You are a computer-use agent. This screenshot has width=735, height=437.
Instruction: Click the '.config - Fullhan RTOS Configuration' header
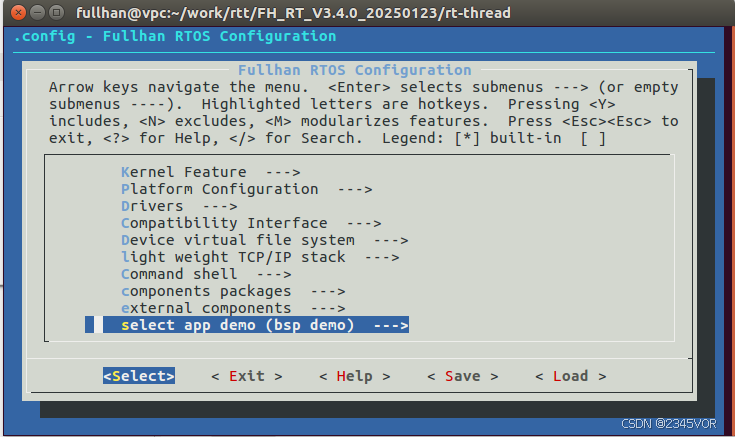tap(175, 36)
